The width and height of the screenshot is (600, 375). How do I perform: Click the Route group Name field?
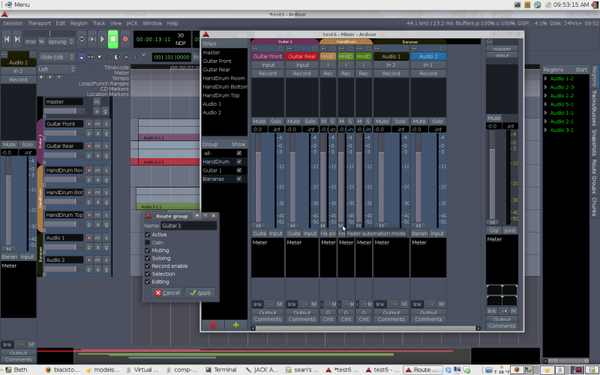(189, 226)
